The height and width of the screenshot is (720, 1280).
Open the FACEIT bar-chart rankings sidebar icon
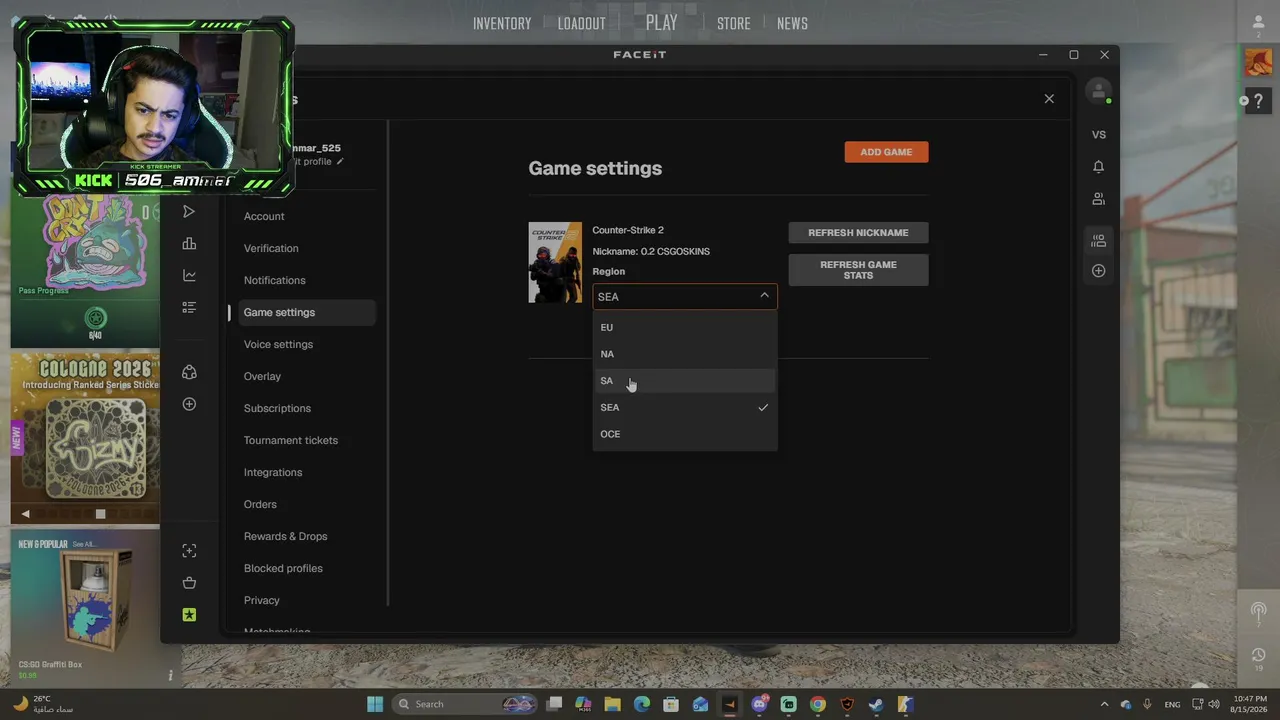pyautogui.click(x=189, y=244)
